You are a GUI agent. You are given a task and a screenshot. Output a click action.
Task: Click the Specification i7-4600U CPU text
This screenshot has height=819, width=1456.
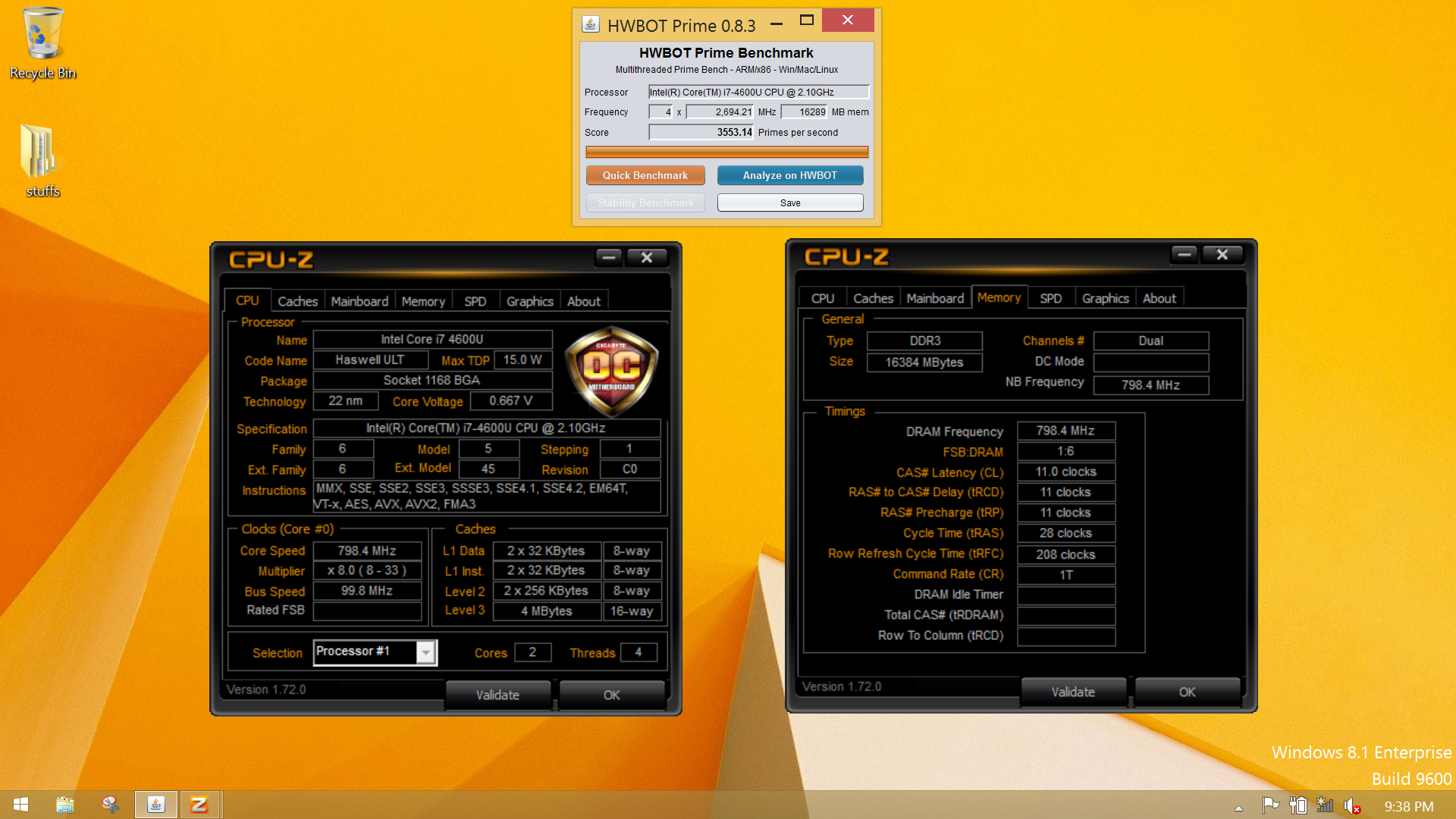coord(485,428)
